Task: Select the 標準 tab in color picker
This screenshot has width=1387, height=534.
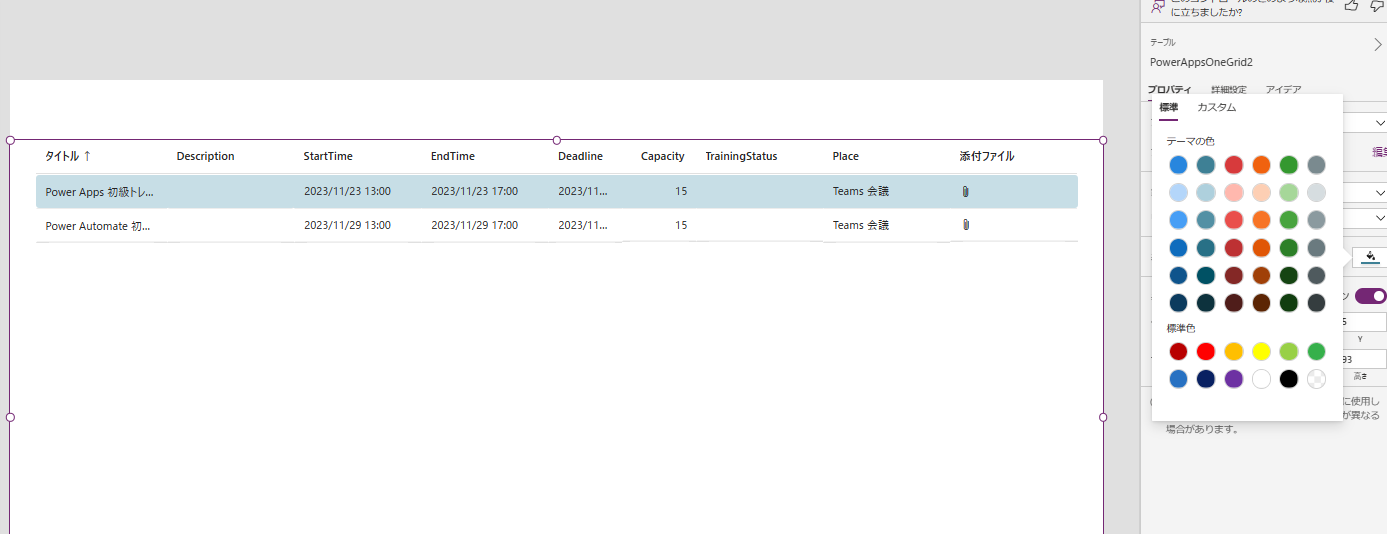Action: click(x=1168, y=107)
